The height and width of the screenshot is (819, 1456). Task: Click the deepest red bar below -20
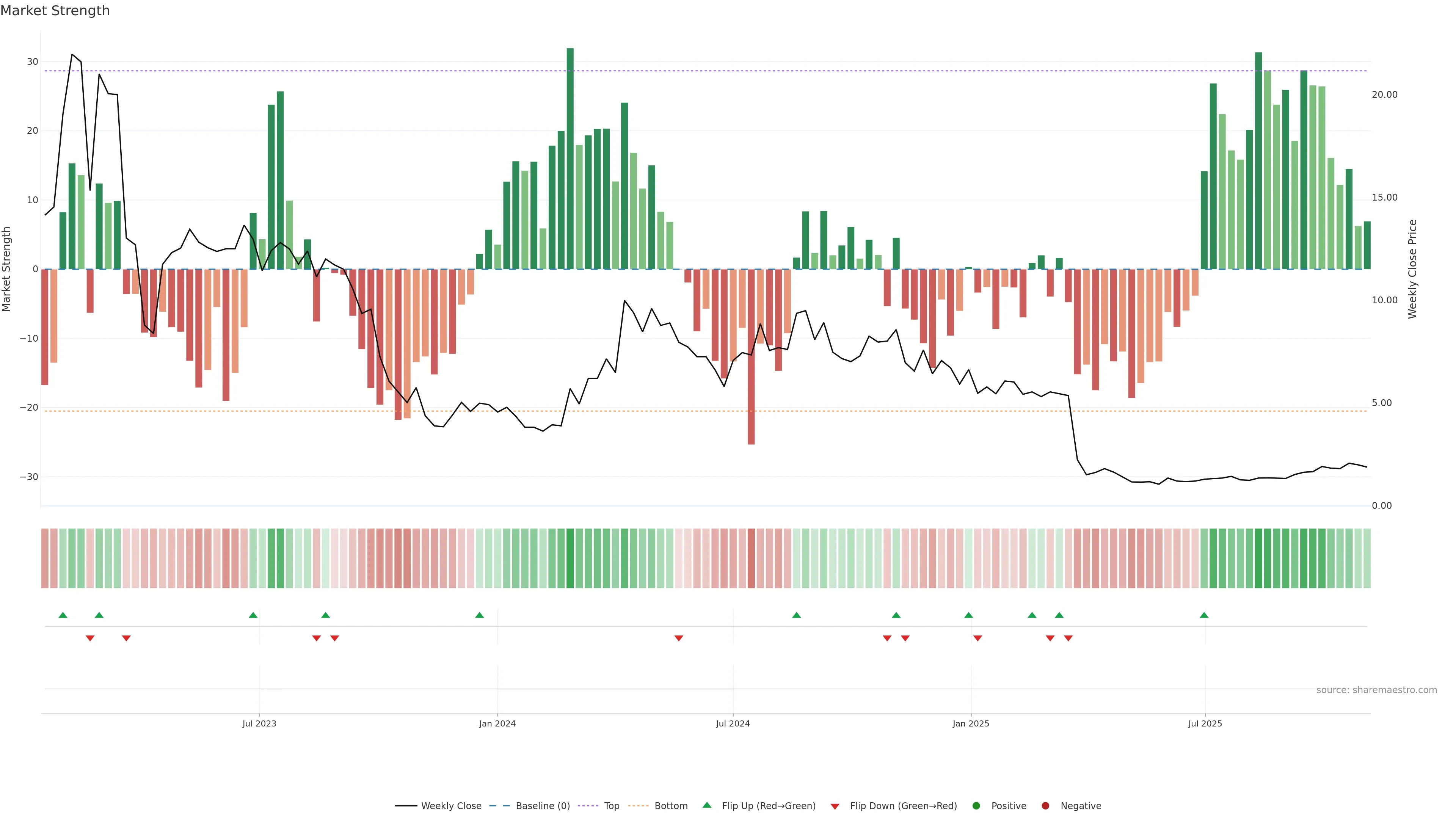coord(751,356)
